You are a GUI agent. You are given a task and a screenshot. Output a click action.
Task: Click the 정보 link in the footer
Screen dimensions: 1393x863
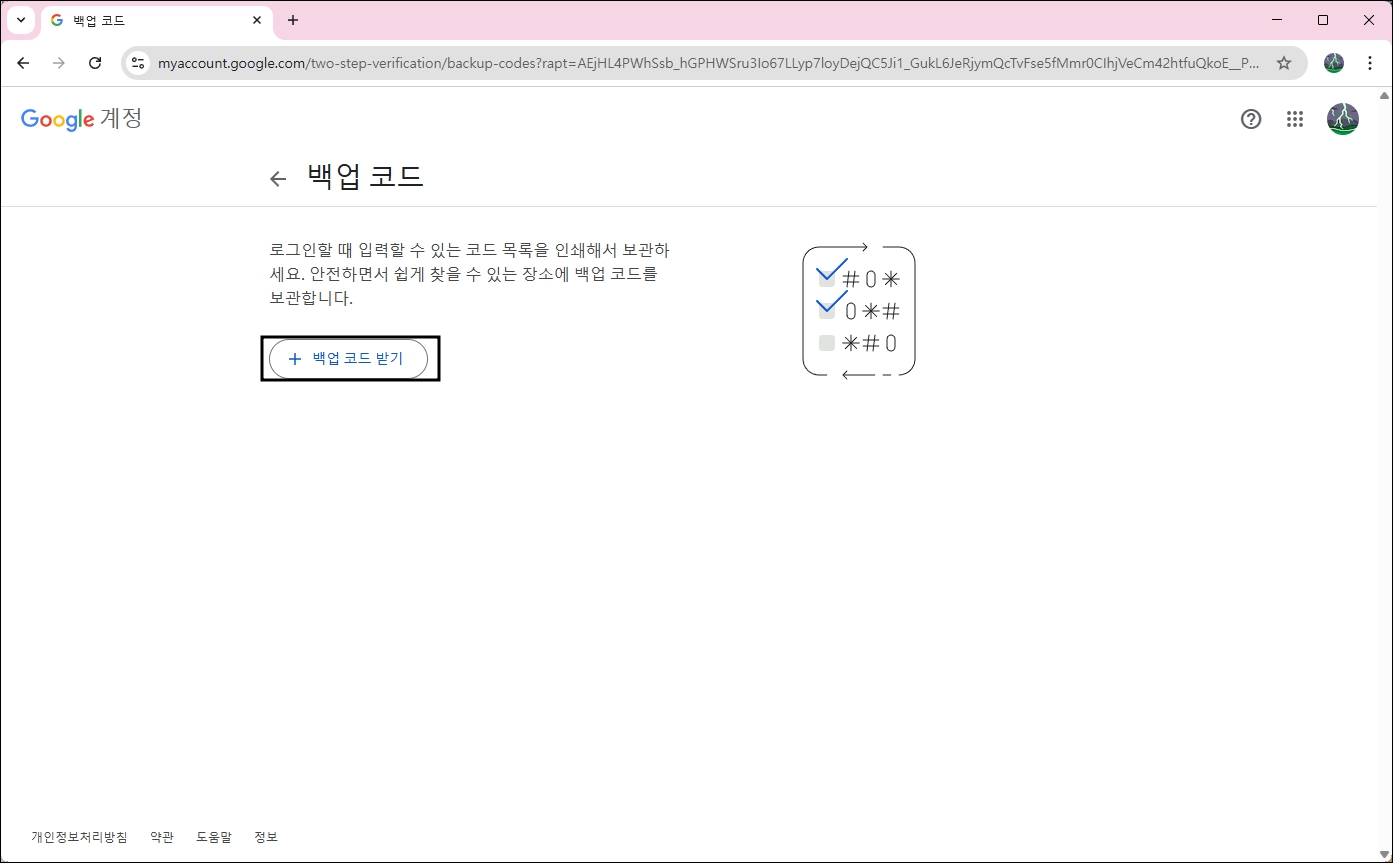click(x=266, y=837)
